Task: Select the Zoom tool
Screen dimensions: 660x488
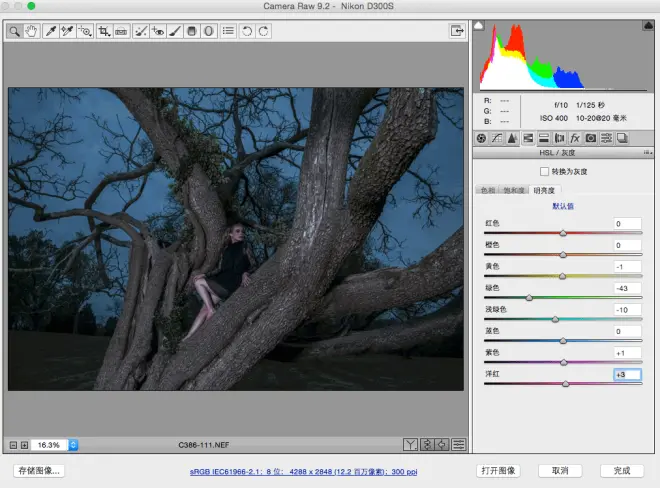Action: coord(14,31)
